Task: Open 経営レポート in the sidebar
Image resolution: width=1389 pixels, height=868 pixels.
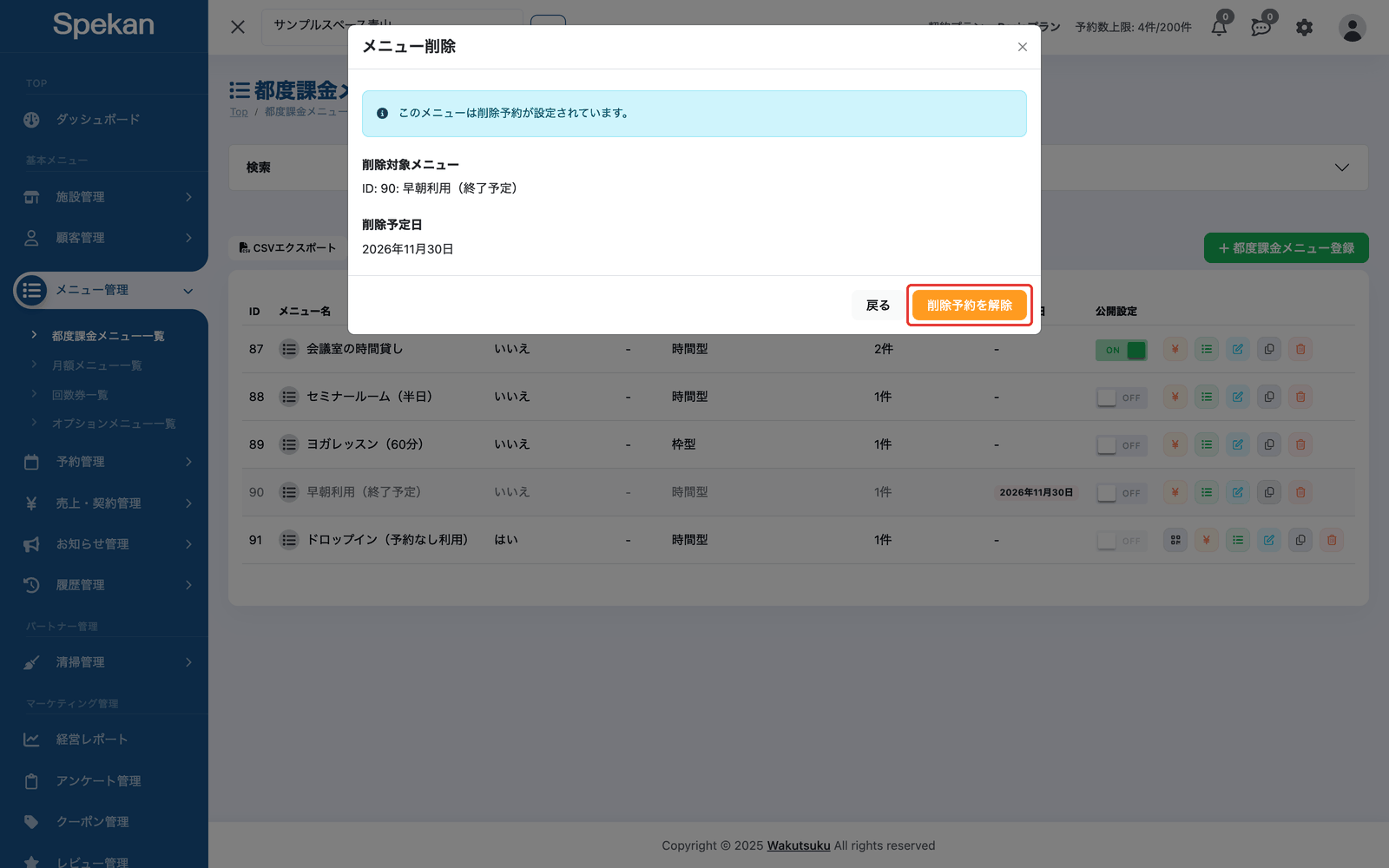Action: click(104, 740)
